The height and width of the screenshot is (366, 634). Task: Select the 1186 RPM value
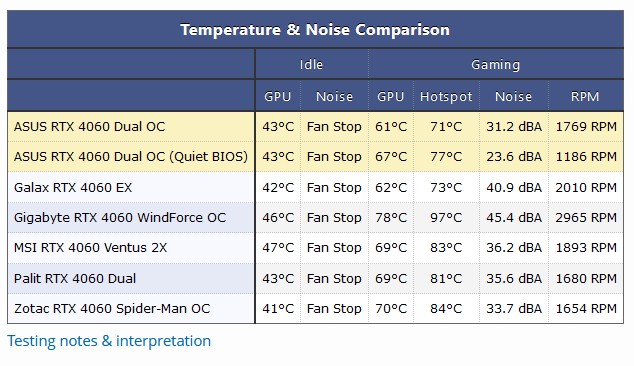click(x=586, y=157)
